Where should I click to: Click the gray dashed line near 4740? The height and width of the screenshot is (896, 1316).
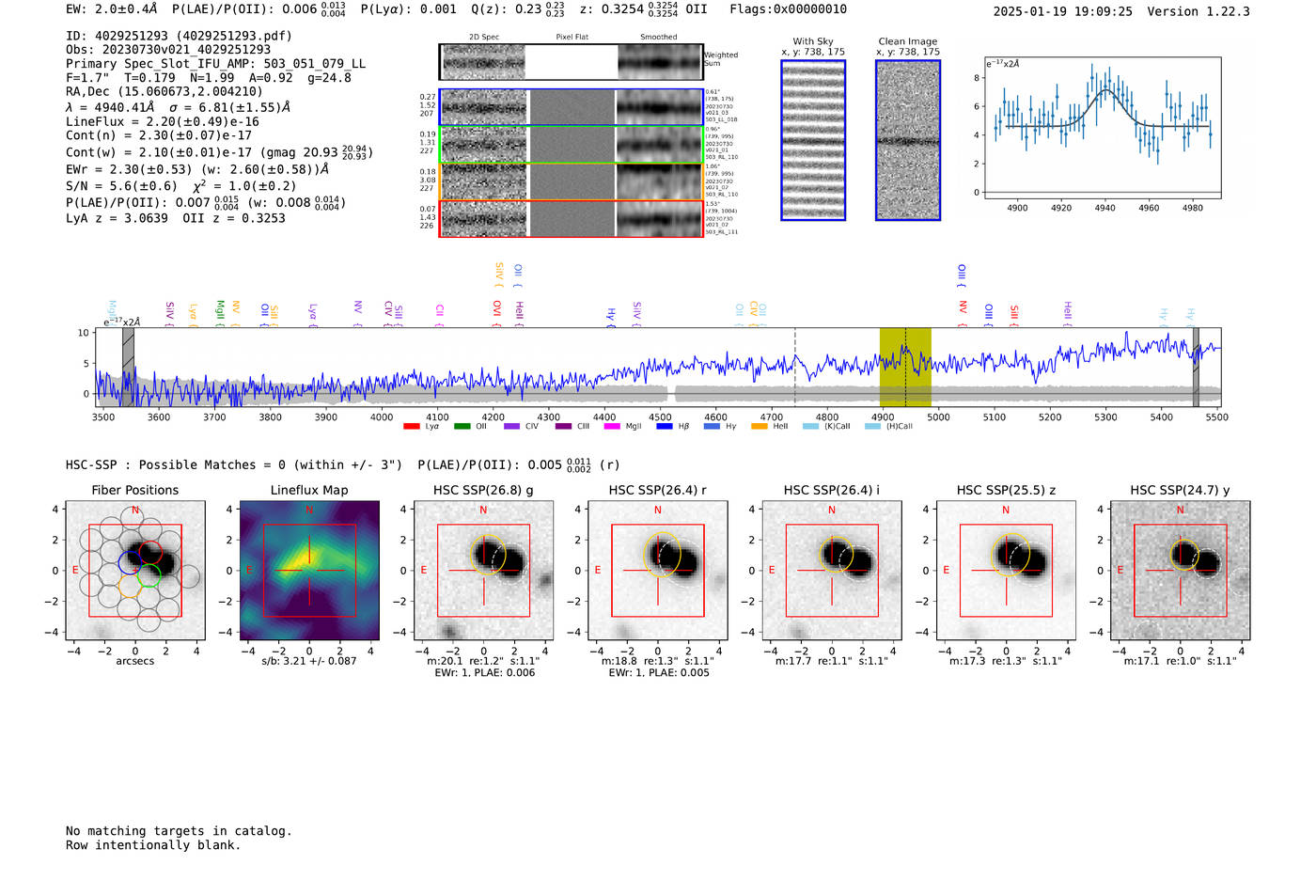[x=795, y=367]
